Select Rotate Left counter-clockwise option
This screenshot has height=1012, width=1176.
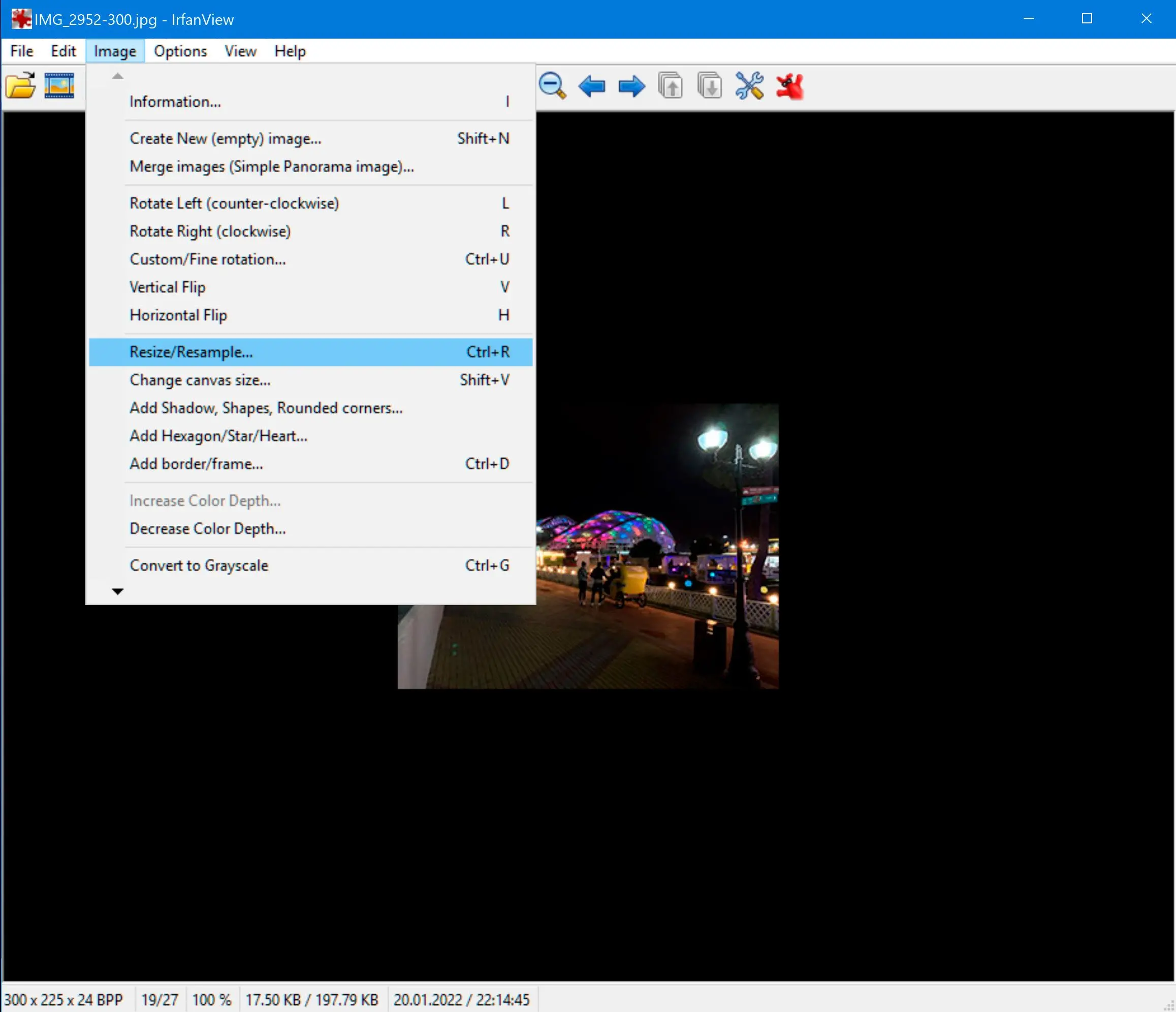coord(235,203)
